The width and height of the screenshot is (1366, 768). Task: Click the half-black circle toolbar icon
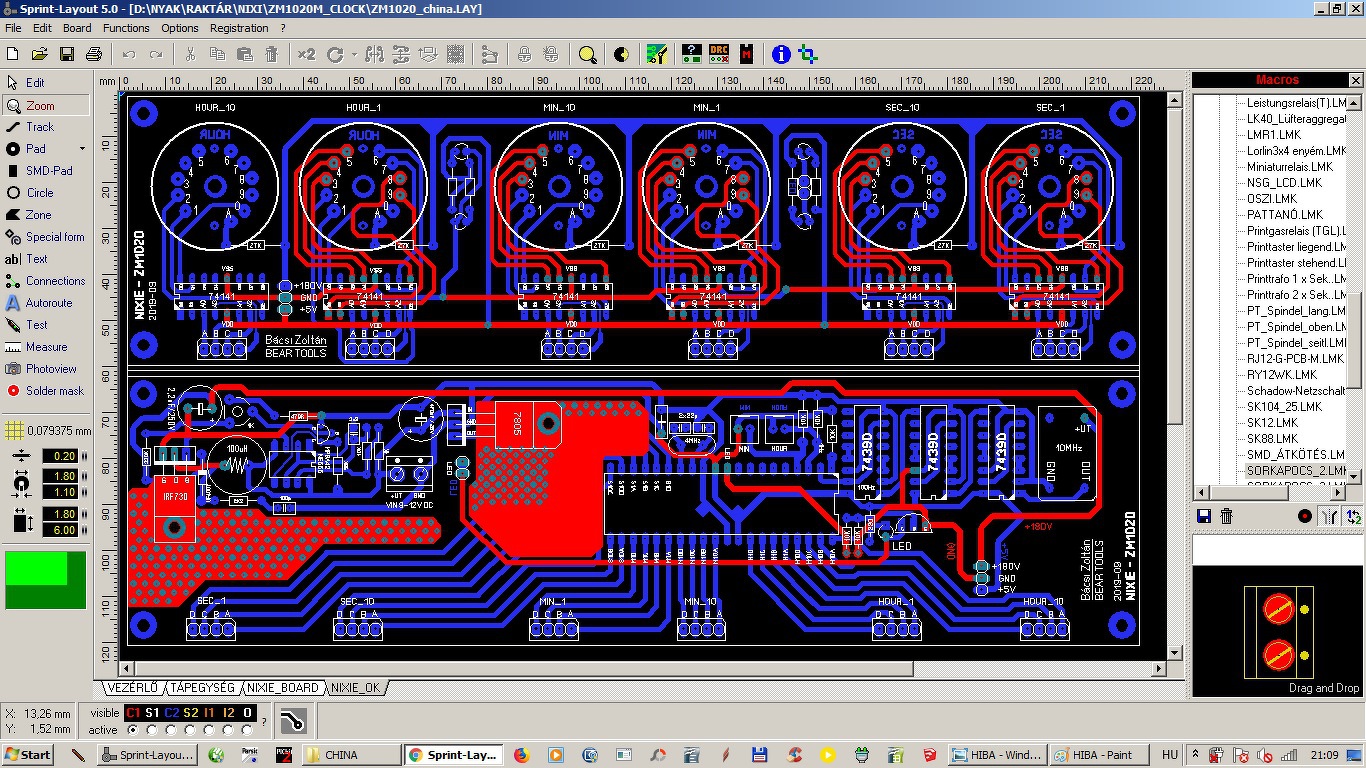coord(621,54)
